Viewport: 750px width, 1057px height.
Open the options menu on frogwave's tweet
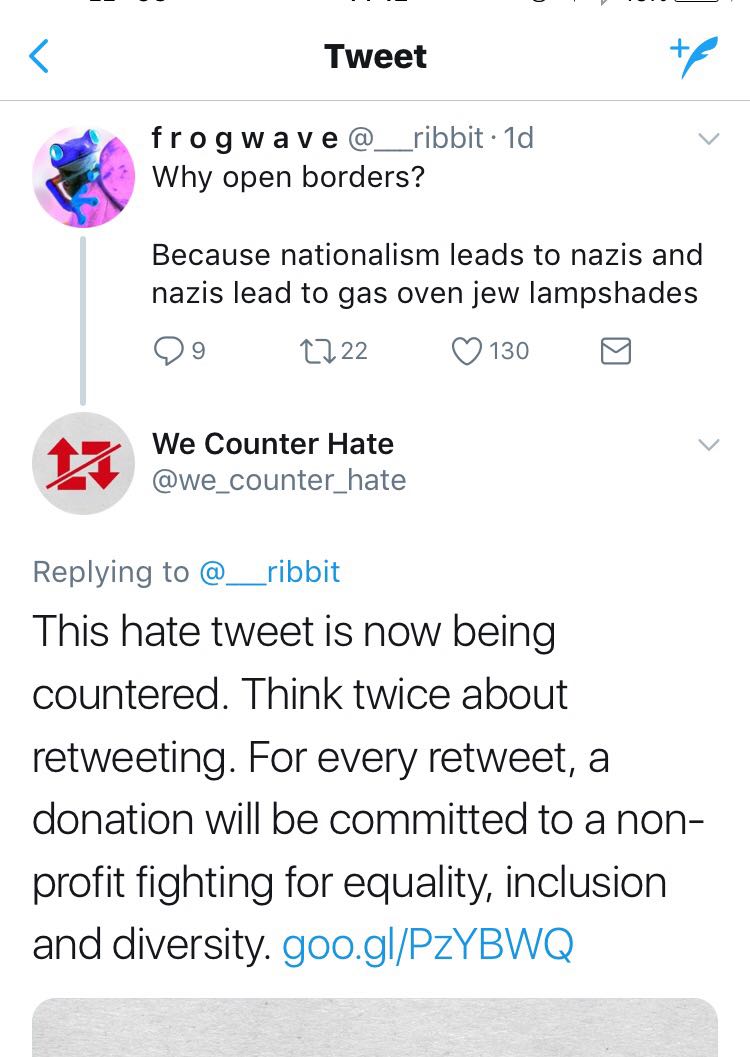[710, 140]
